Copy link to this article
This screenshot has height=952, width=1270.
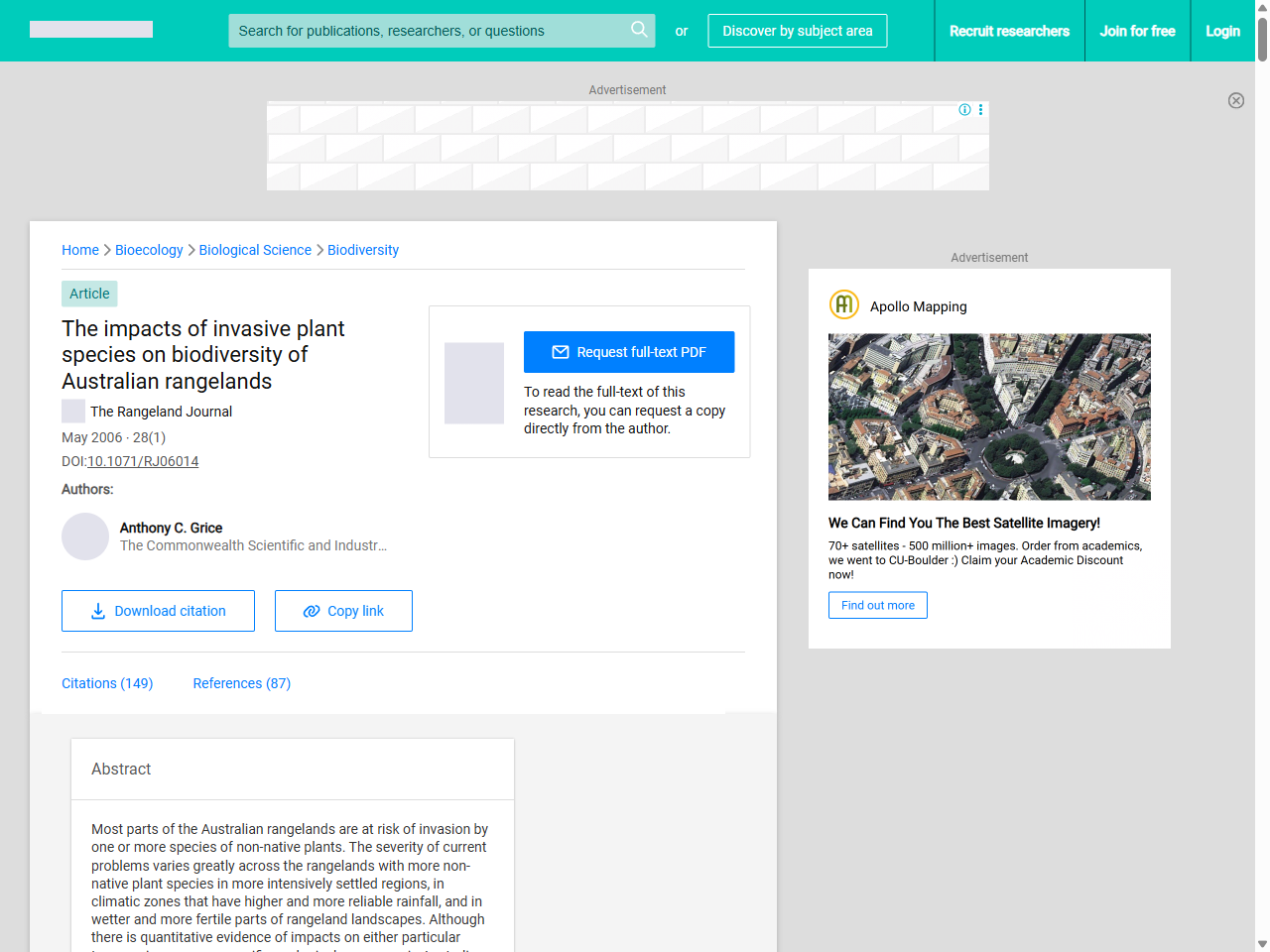pyautogui.click(x=343, y=611)
